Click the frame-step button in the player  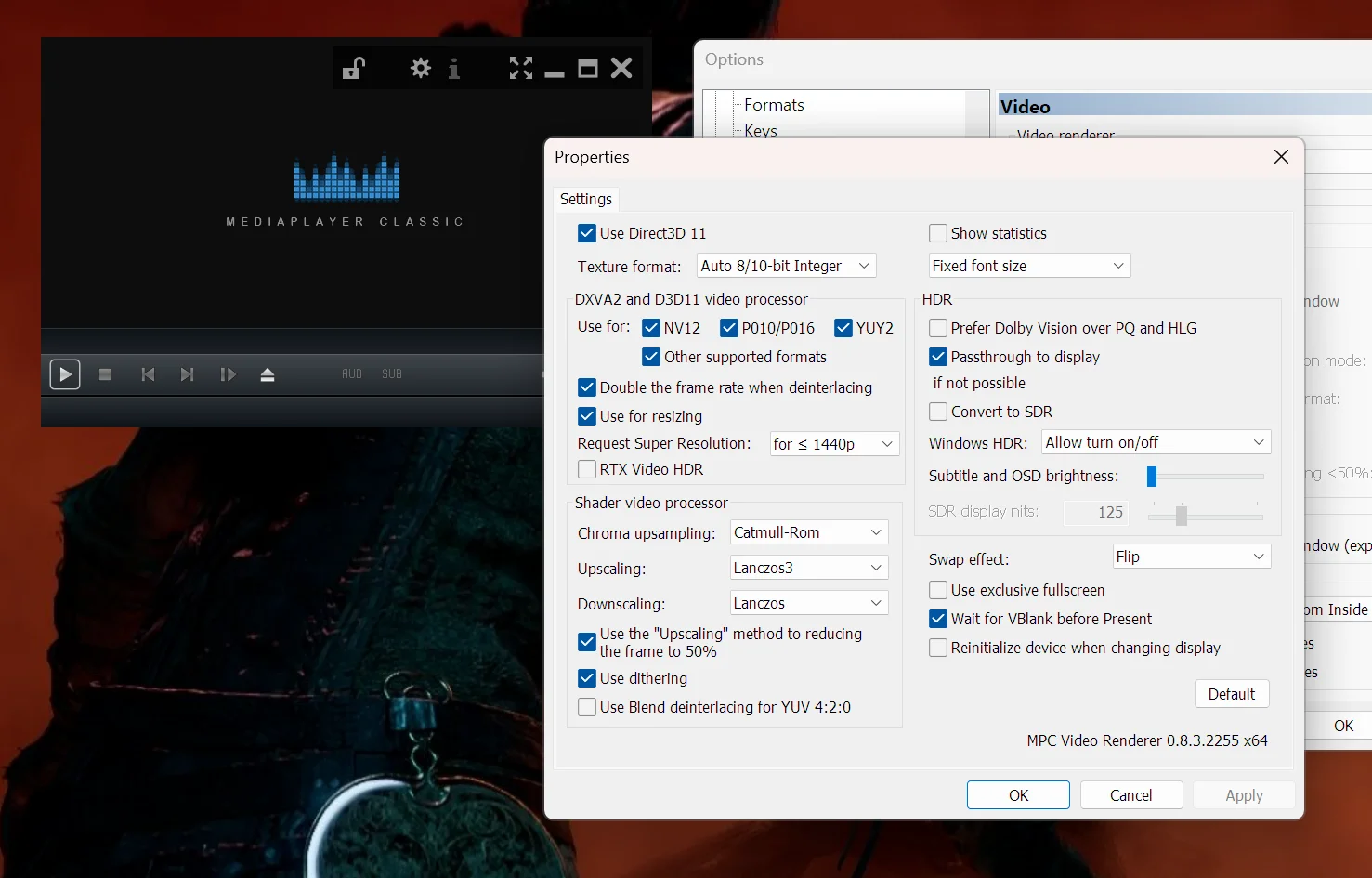(228, 374)
